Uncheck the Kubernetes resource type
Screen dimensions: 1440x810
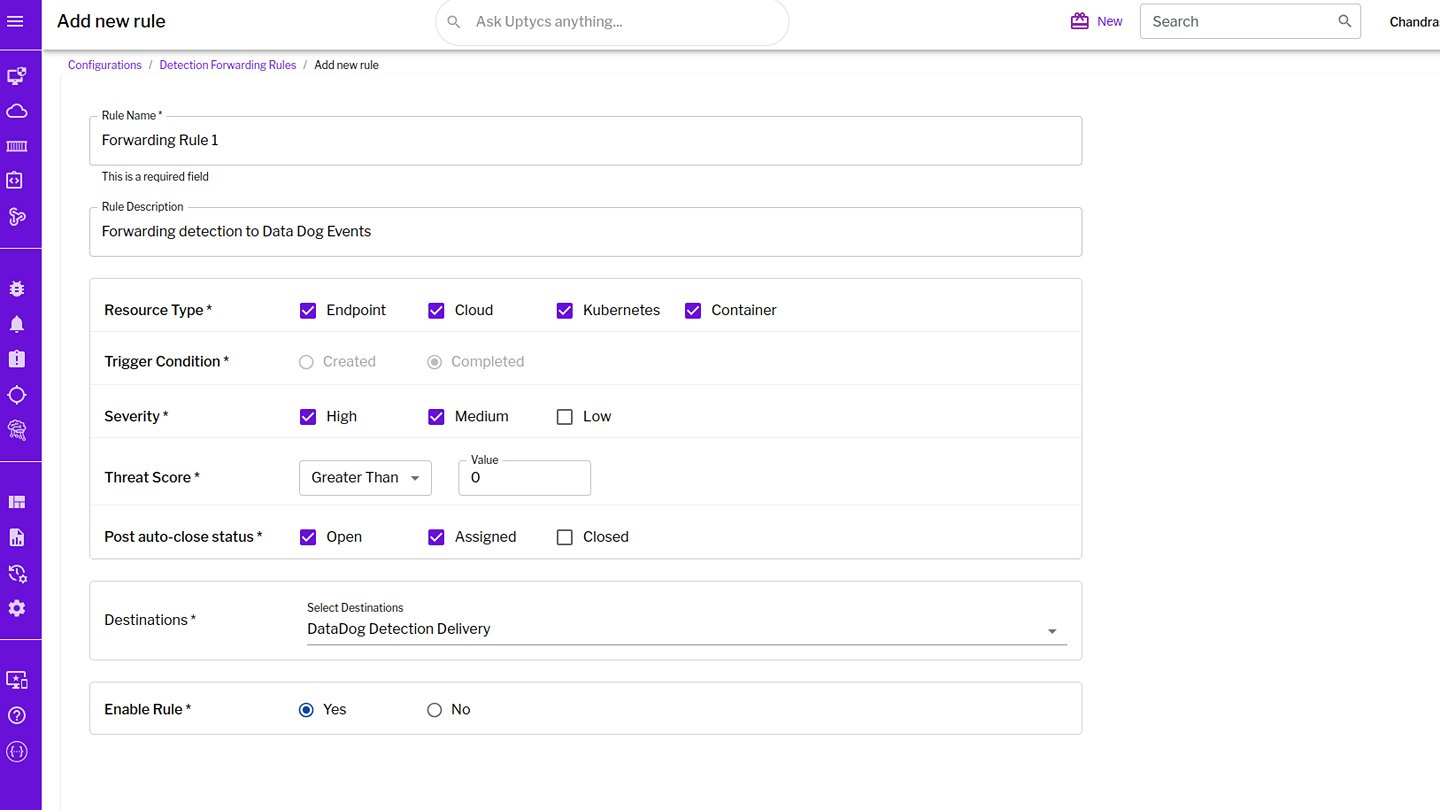565,311
